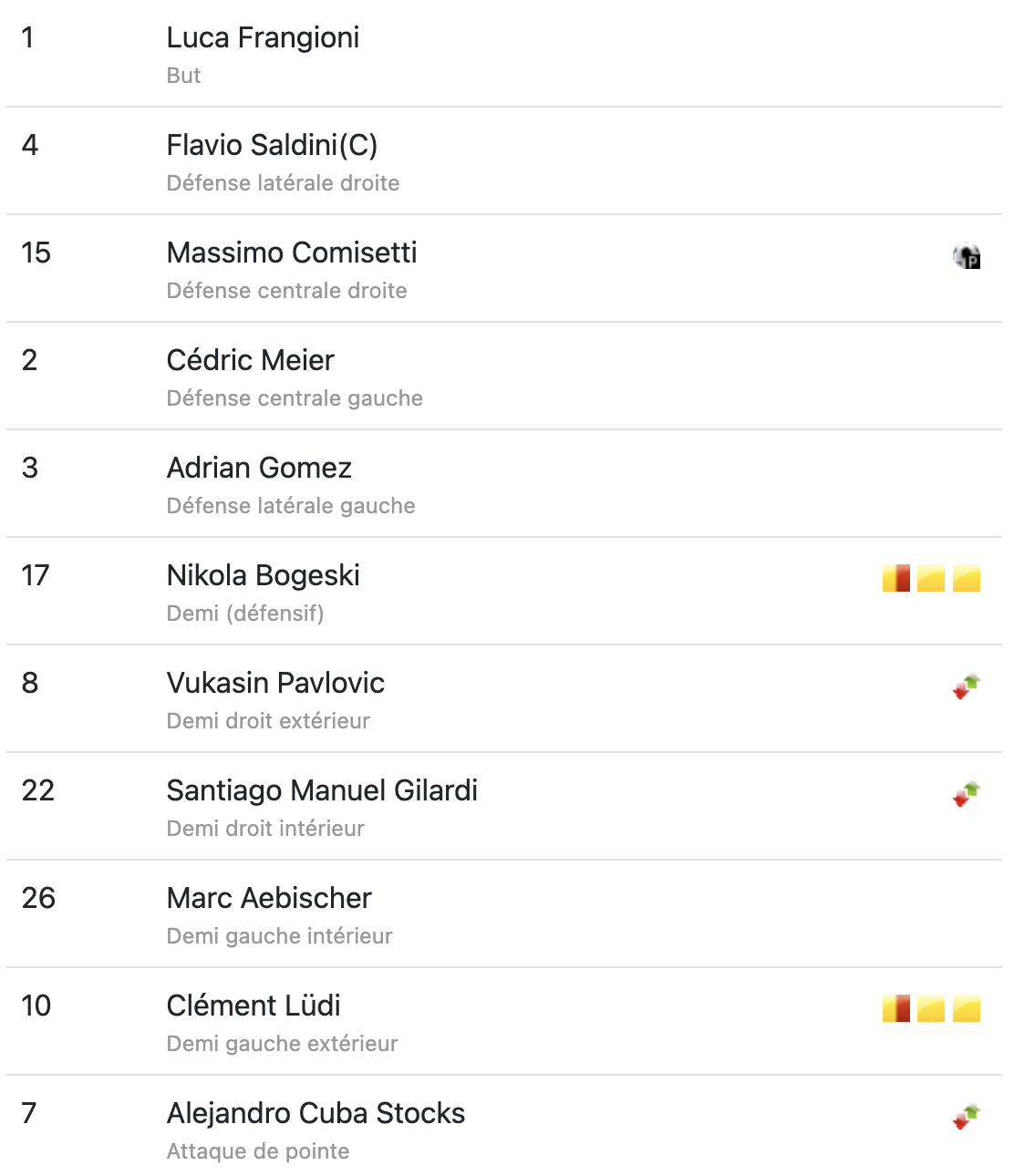Select Marc Aebischer in the lineup
The width and height of the screenshot is (1014, 1176).
269,898
